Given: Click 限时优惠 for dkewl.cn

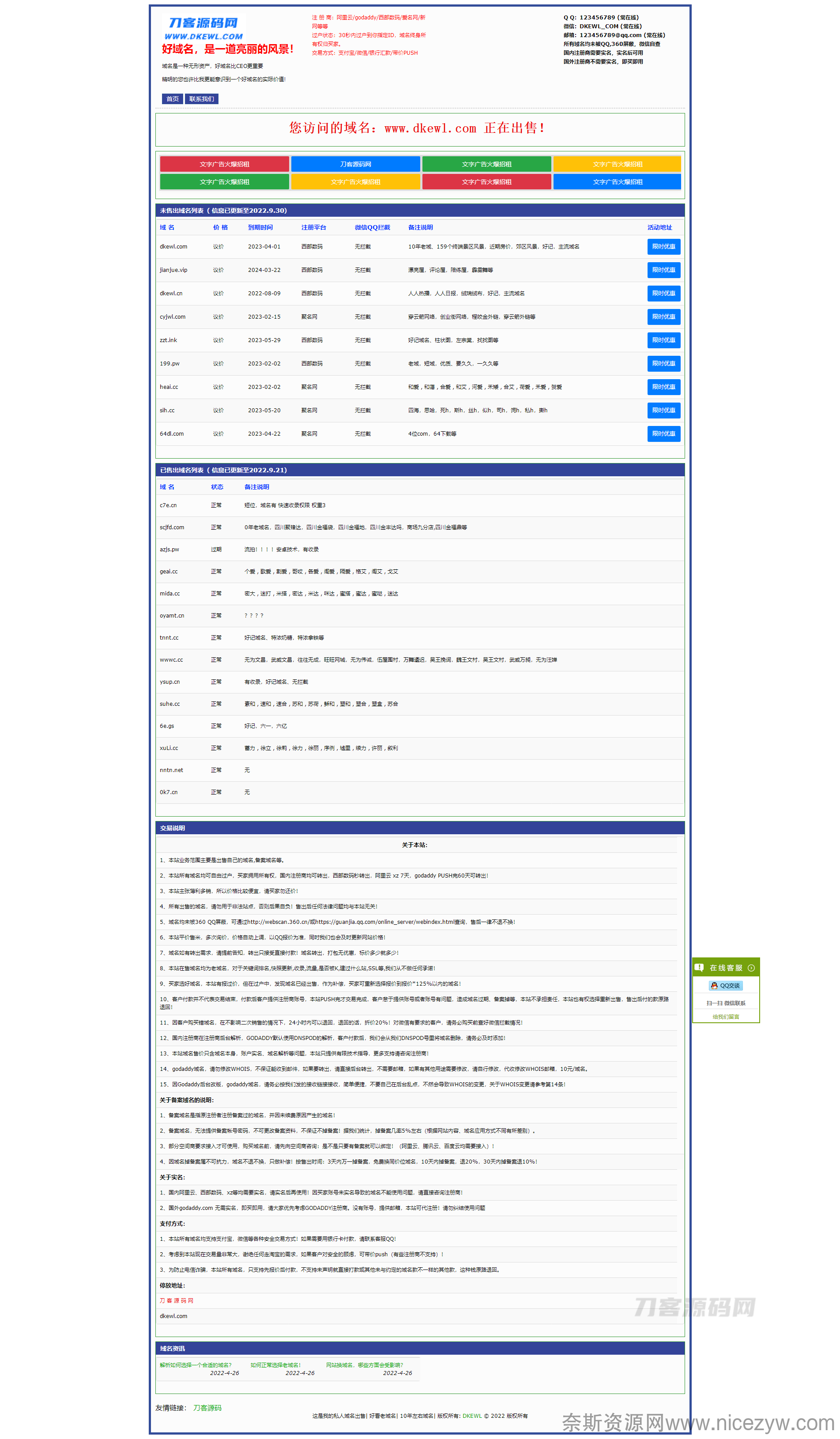Looking at the screenshot, I should click(663, 294).
